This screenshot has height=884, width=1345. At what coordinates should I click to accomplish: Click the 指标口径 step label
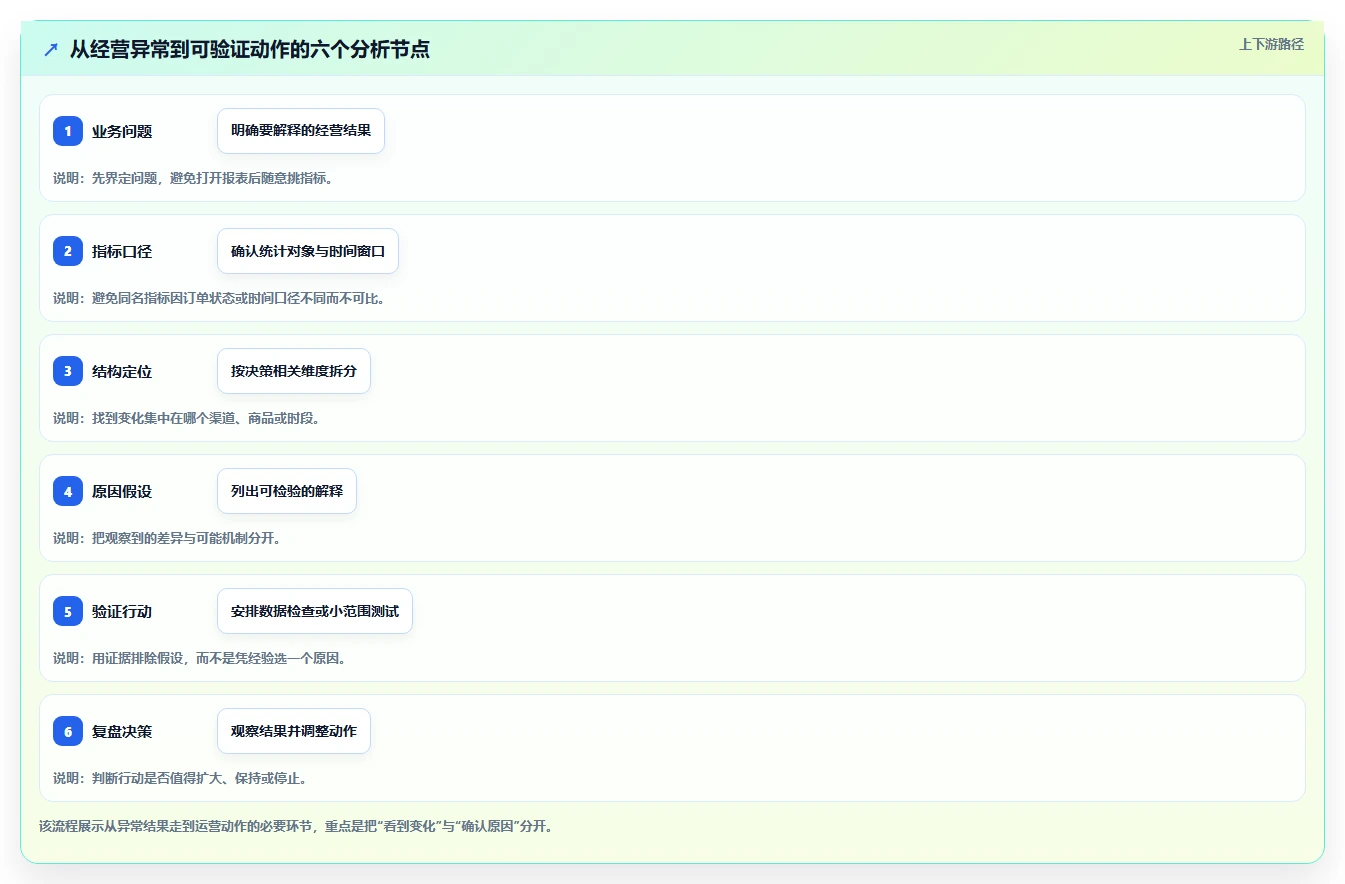[x=122, y=251]
